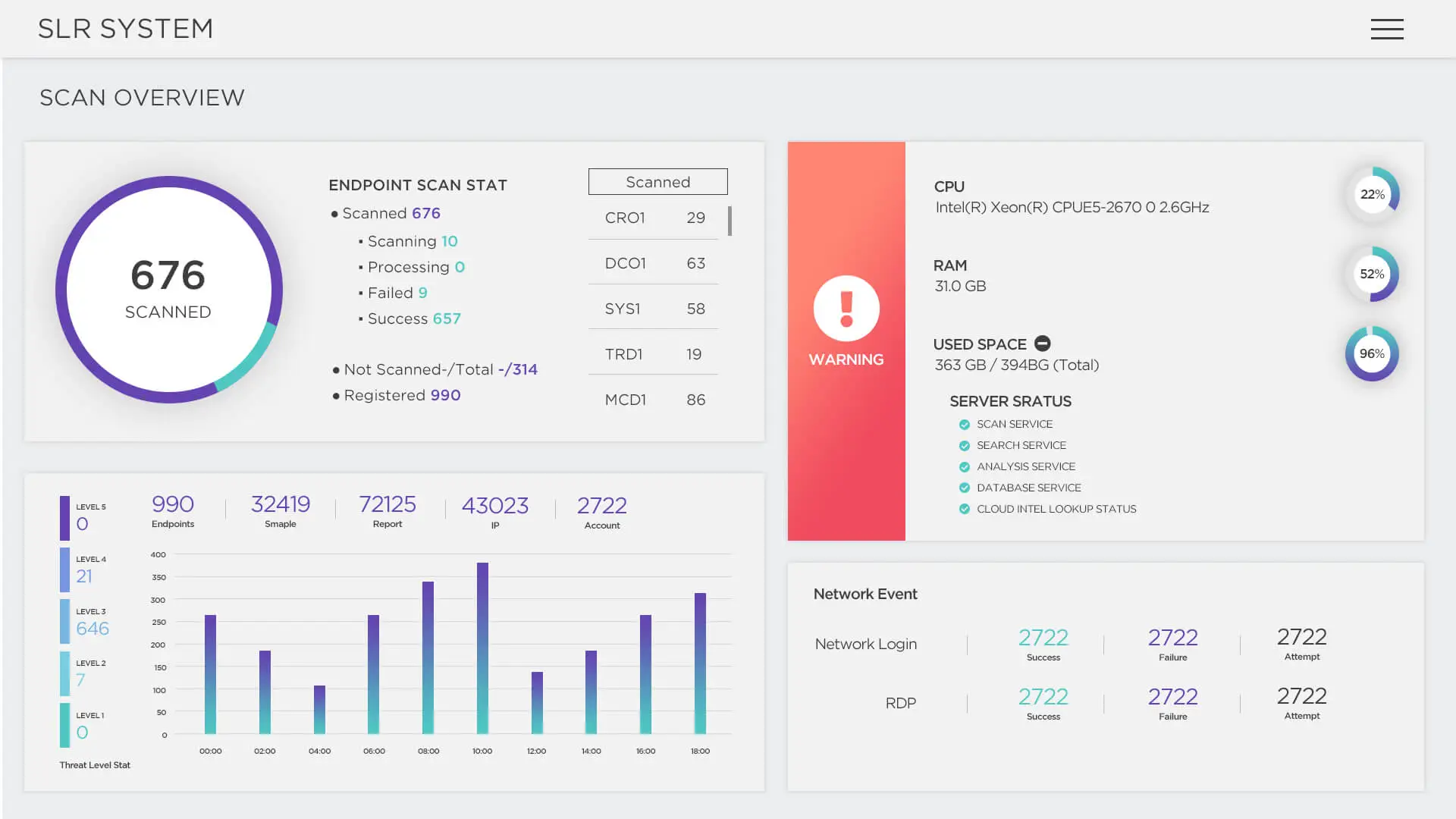
Task: Select the MCD1 row in scanned list
Action: pyautogui.click(x=654, y=400)
